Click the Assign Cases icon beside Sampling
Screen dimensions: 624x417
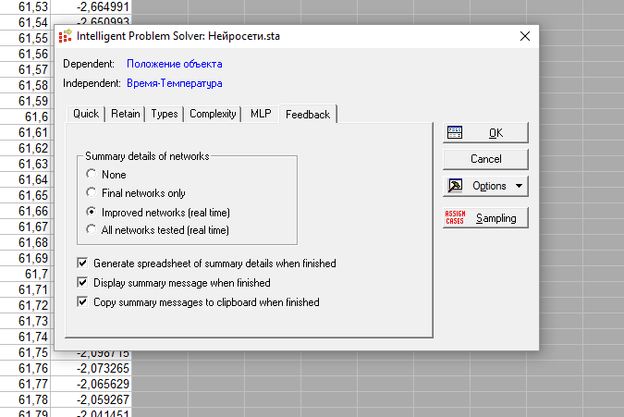point(455,218)
